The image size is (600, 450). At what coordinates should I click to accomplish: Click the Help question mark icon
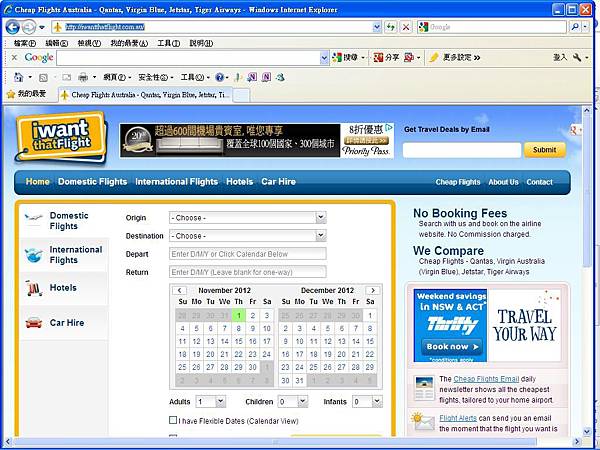[219, 77]
